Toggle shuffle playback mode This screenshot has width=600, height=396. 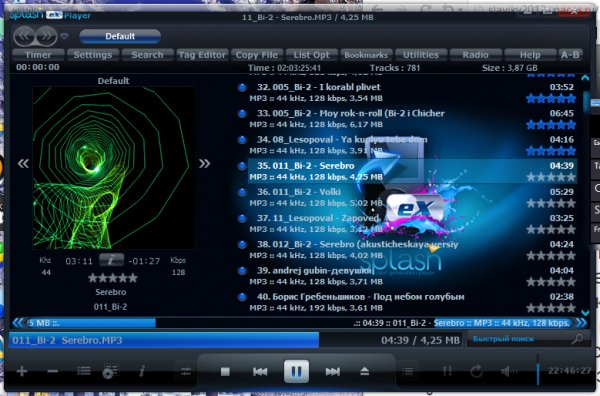click(x=447, y=371)
